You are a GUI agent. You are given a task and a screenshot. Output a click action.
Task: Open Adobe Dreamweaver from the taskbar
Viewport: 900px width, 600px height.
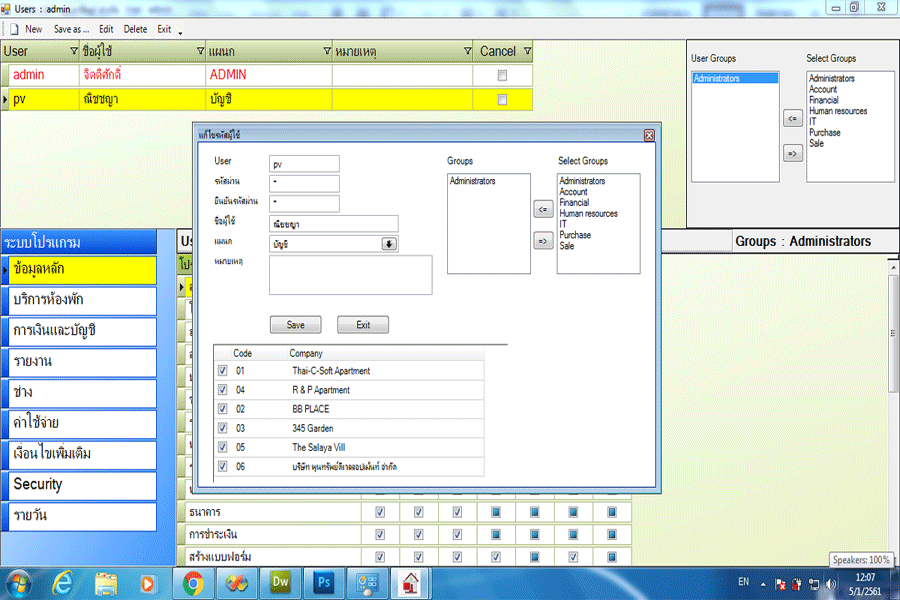pyautogui.click(x=280, y=582)
